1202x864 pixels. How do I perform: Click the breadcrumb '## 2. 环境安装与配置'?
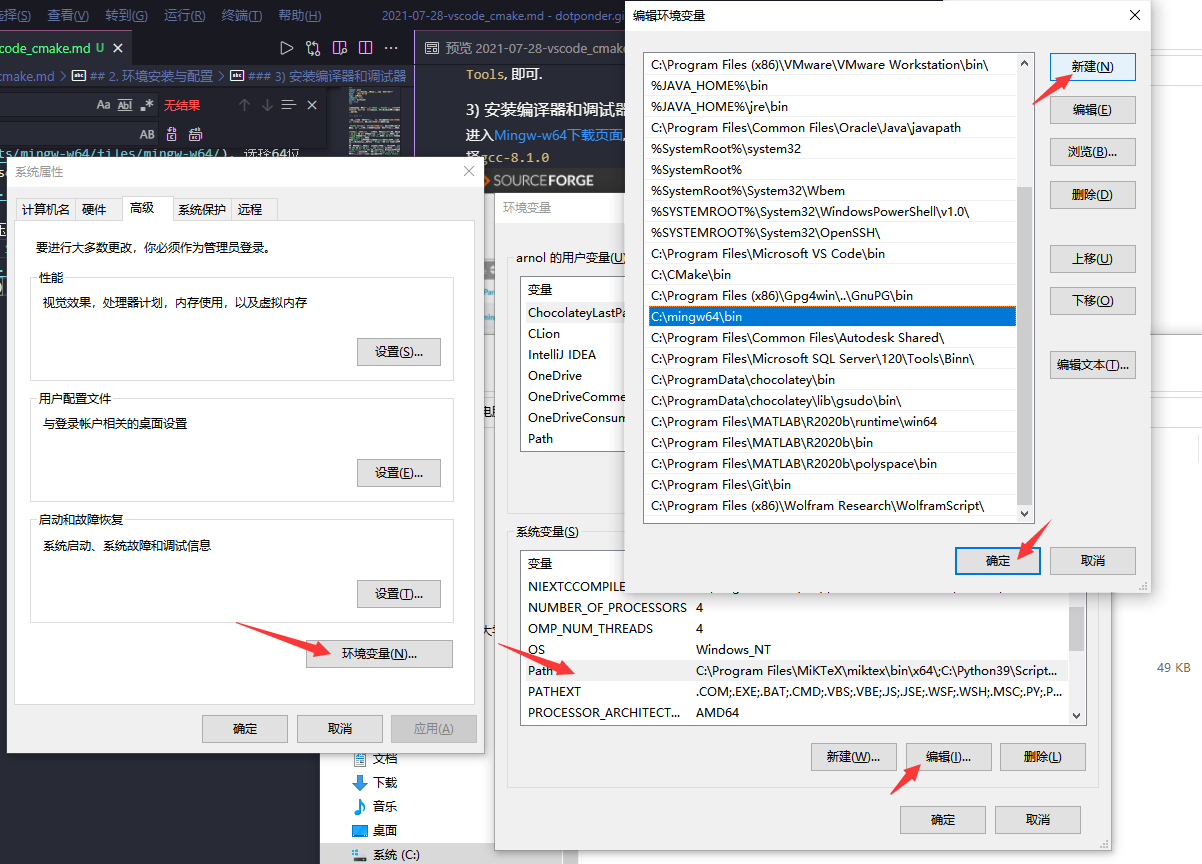tap(150, 76)
